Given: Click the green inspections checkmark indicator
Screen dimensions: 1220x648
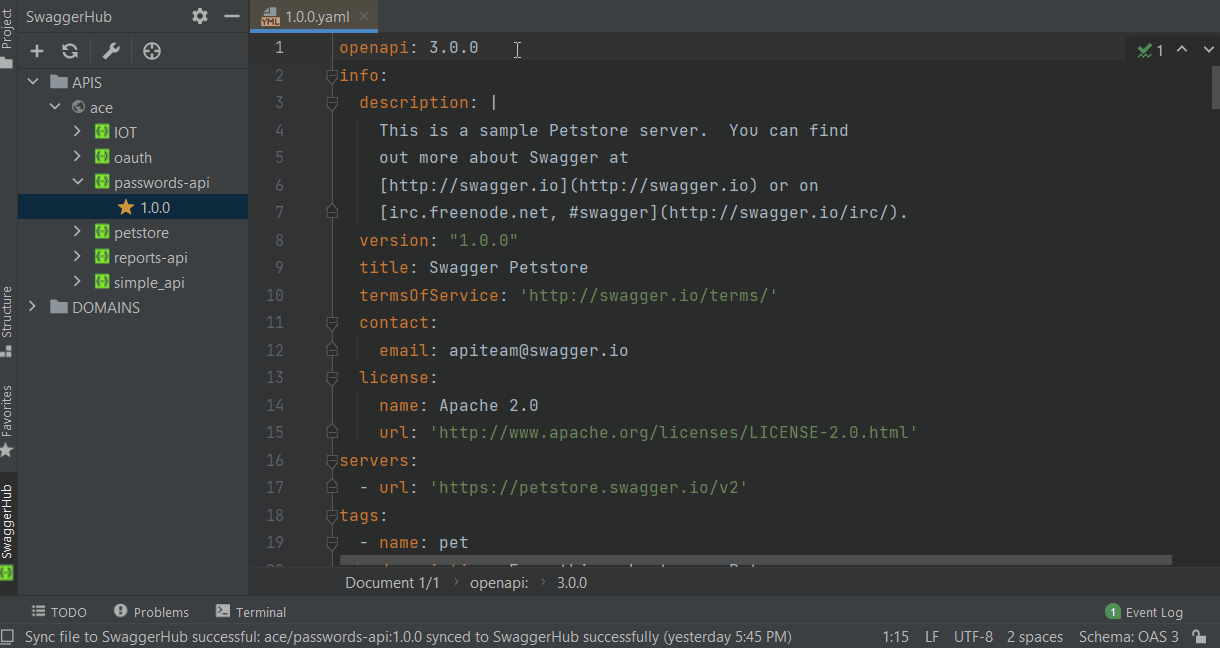Looking at the screenshot, I should [1145, 47].
